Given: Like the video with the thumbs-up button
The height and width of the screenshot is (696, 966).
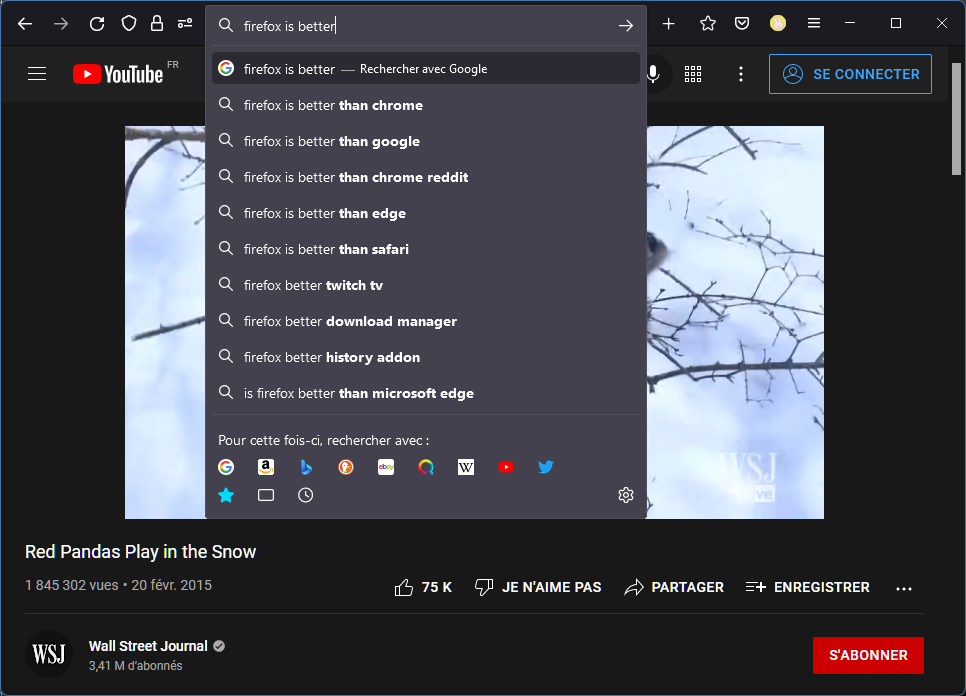Looking at the screenshot, I should (423, 587).
